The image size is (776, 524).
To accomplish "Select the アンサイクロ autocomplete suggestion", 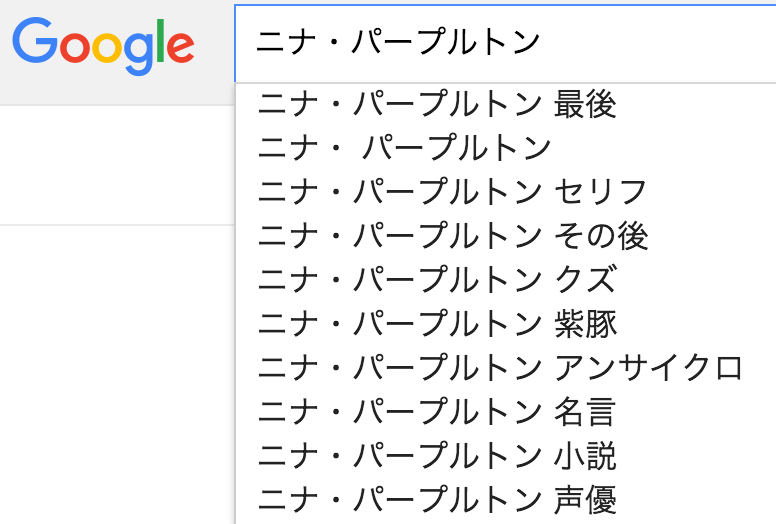I will (x=506, y=368).
